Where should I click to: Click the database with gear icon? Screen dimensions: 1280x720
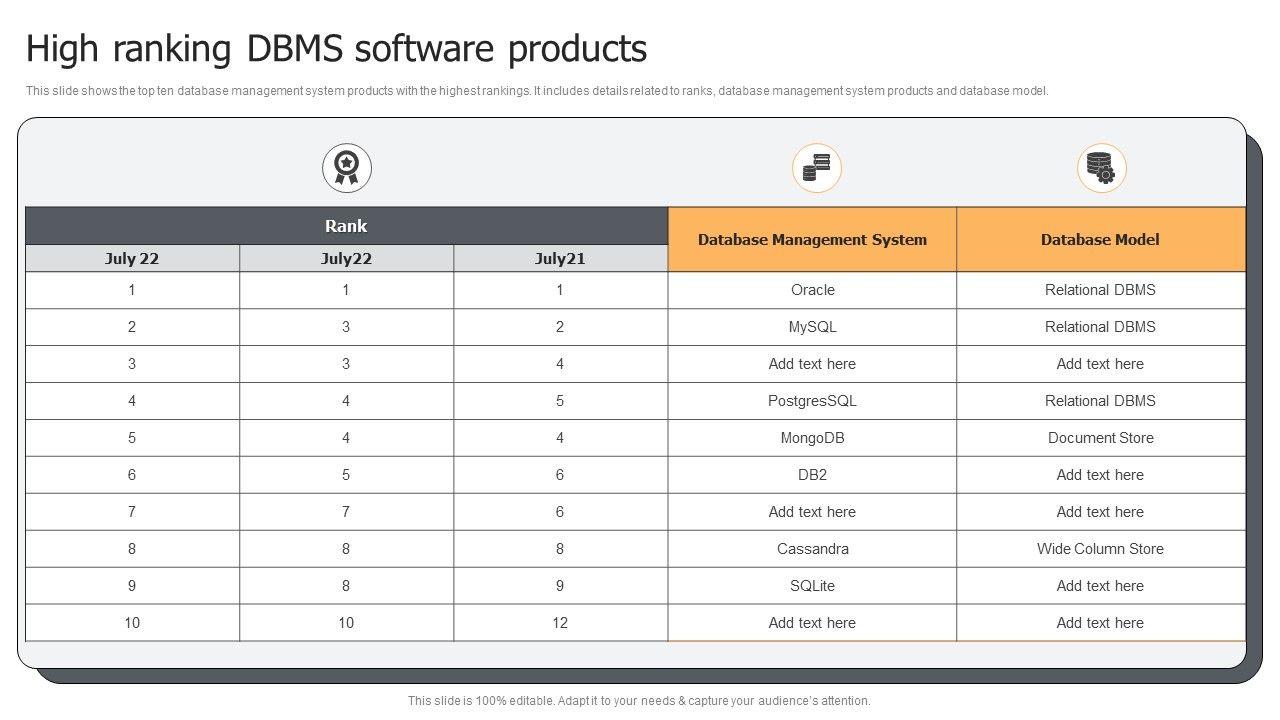click(x=1101, y=168)
